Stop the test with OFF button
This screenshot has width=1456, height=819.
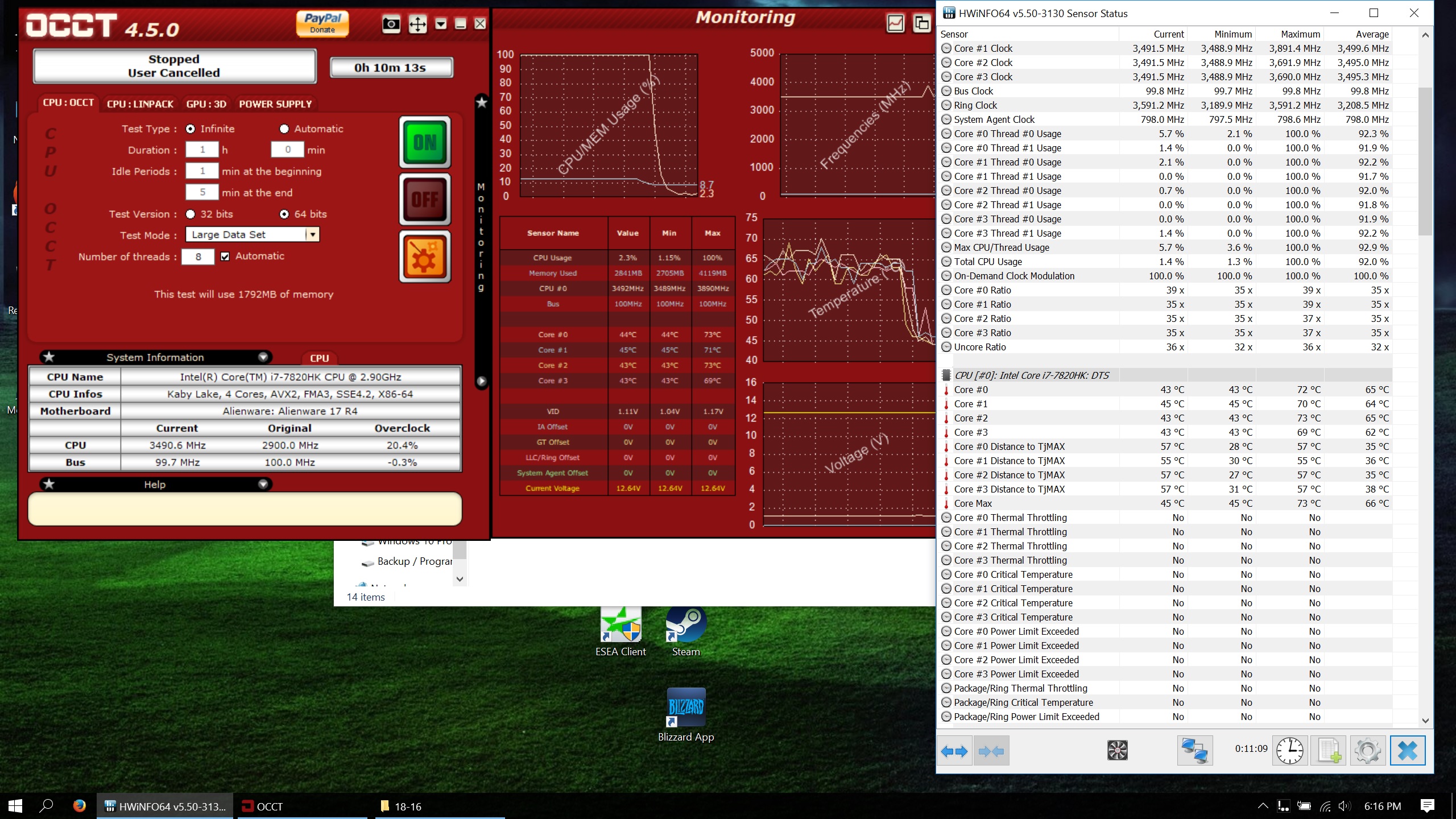[425, 199]
